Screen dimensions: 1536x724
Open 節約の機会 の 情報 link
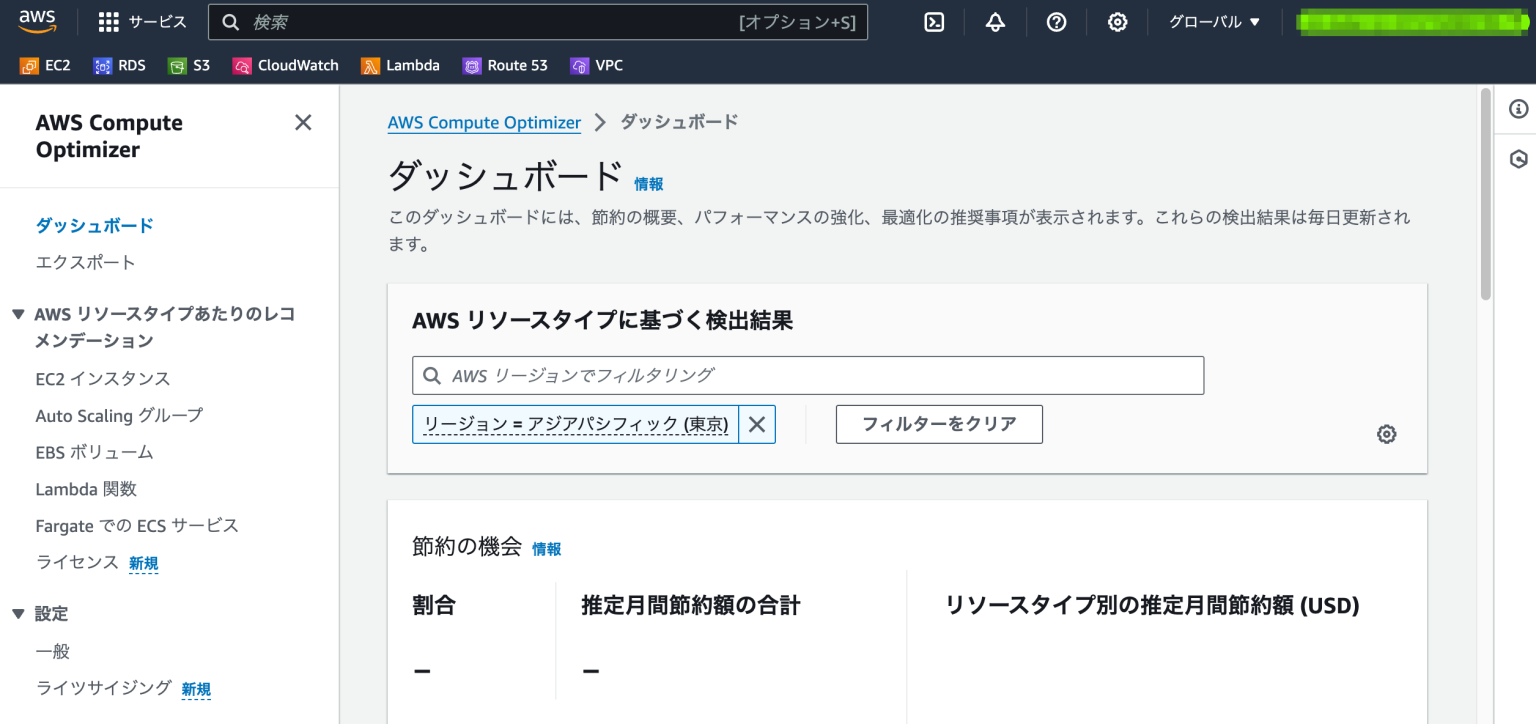pyautogui.click(x=546, y=548)
